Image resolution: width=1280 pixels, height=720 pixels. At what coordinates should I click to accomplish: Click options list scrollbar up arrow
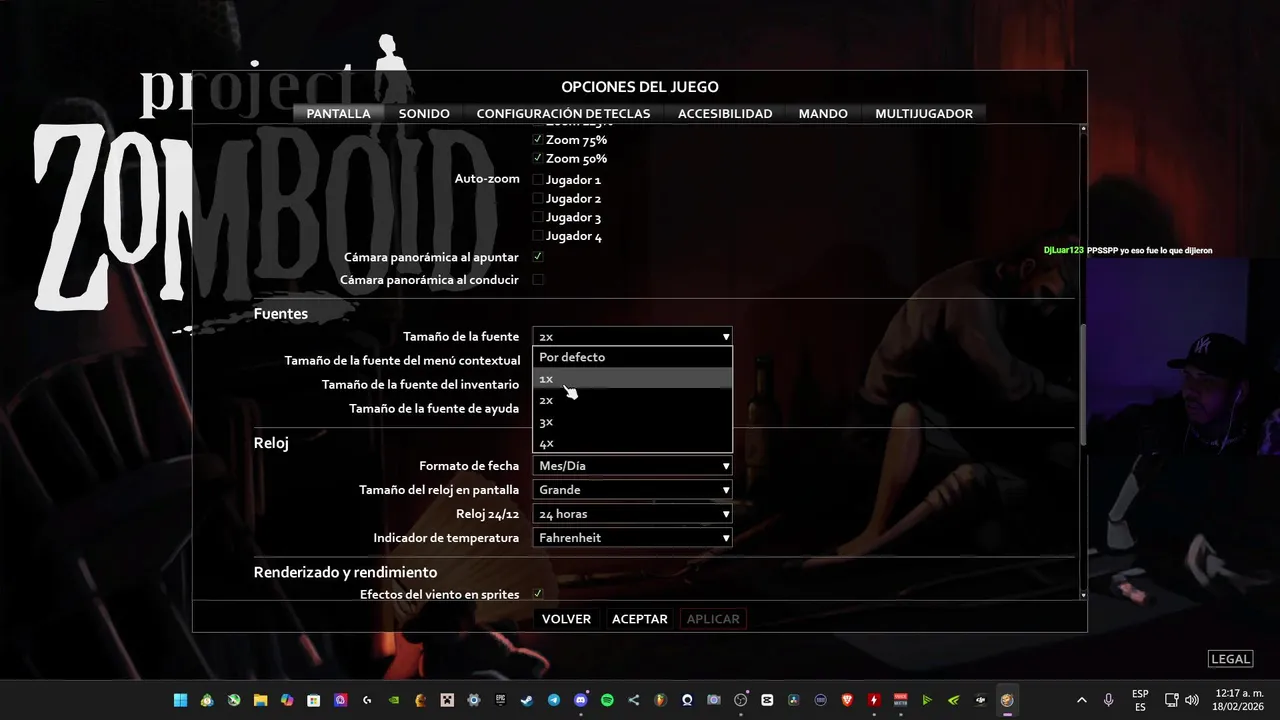1083,129
